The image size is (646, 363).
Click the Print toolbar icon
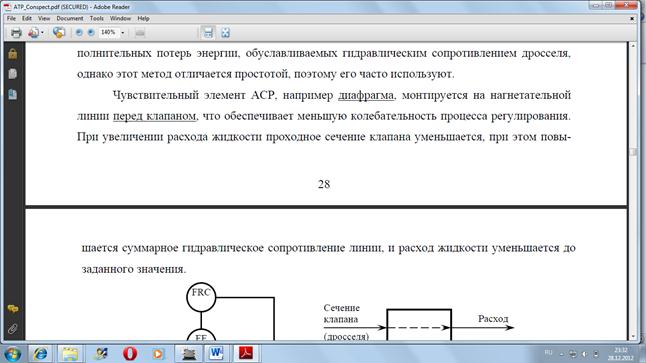(16, 33)
